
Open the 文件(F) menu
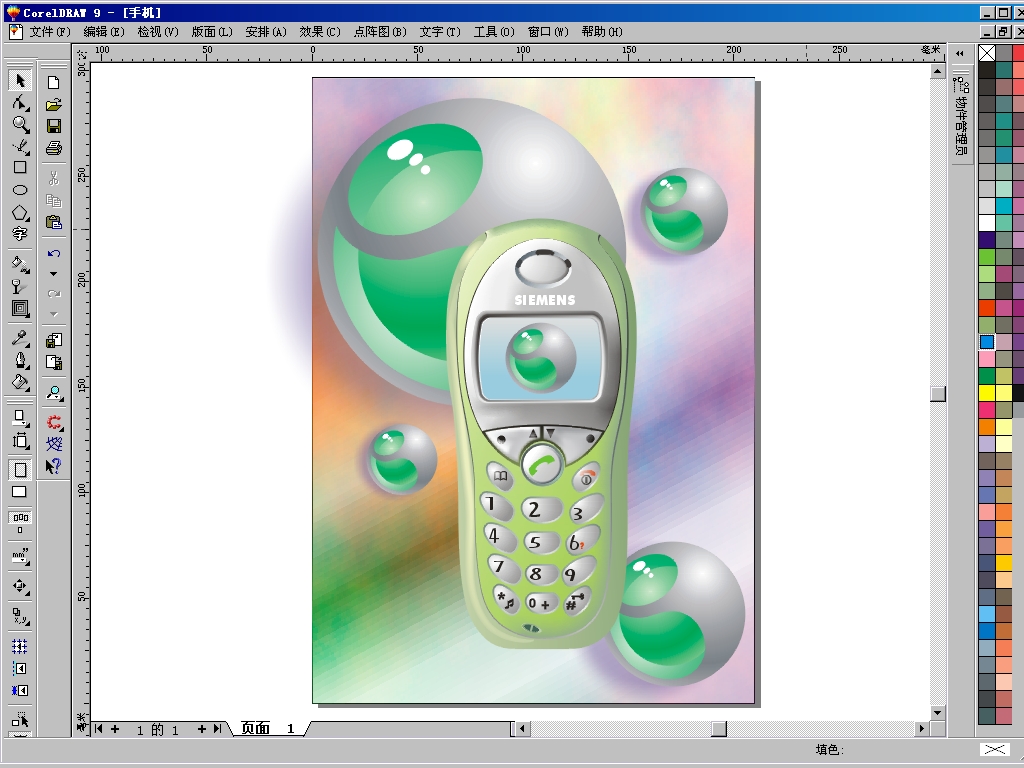(50, 31)
